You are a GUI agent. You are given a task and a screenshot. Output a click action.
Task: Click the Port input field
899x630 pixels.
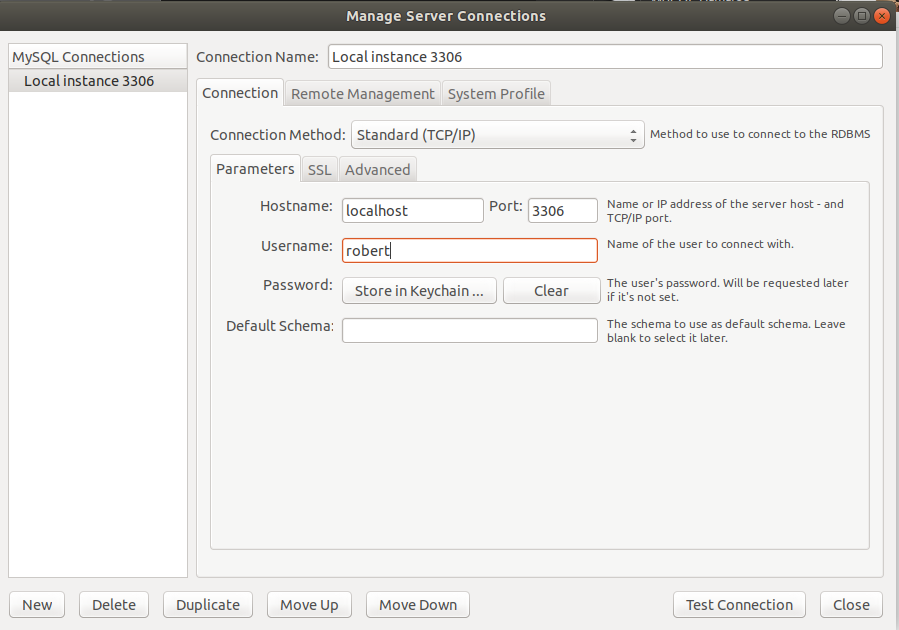(x=562, y=210)
